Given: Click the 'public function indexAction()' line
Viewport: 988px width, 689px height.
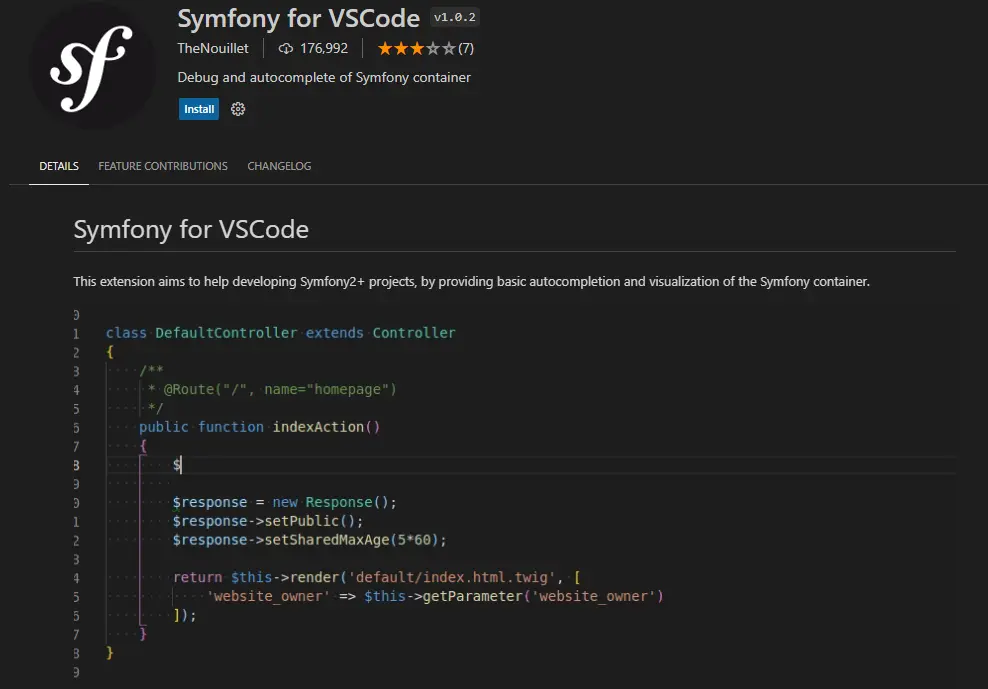Looking at the screenshot, I should coord(260,427).
